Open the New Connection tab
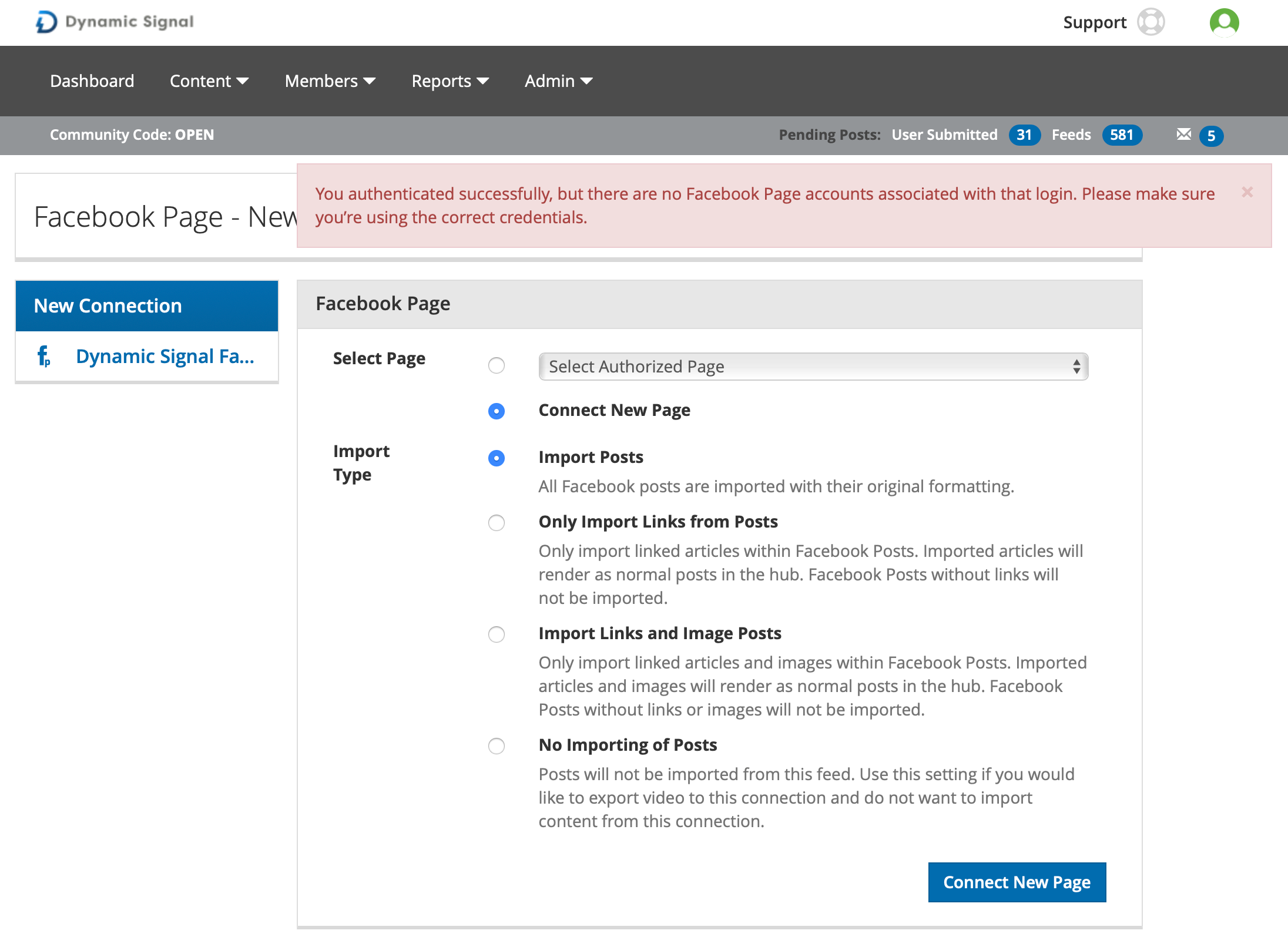 tap(147, 306)
